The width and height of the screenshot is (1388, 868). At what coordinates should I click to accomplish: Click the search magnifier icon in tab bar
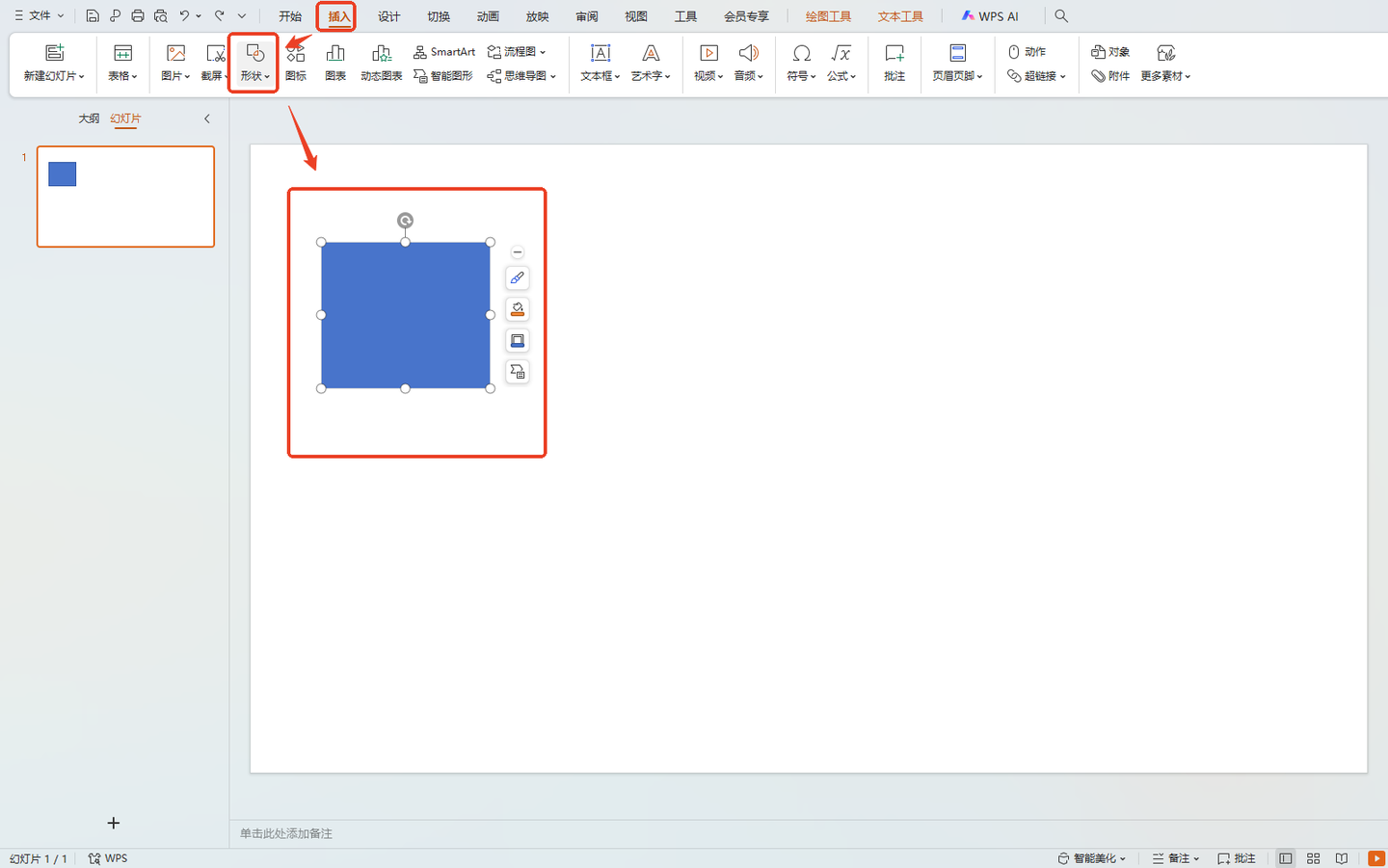tap(1061, 15)
